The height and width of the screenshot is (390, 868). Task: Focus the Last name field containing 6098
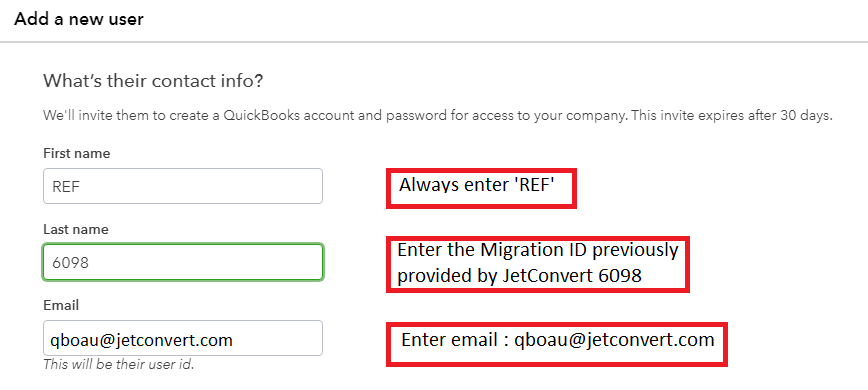click(183, 262)
